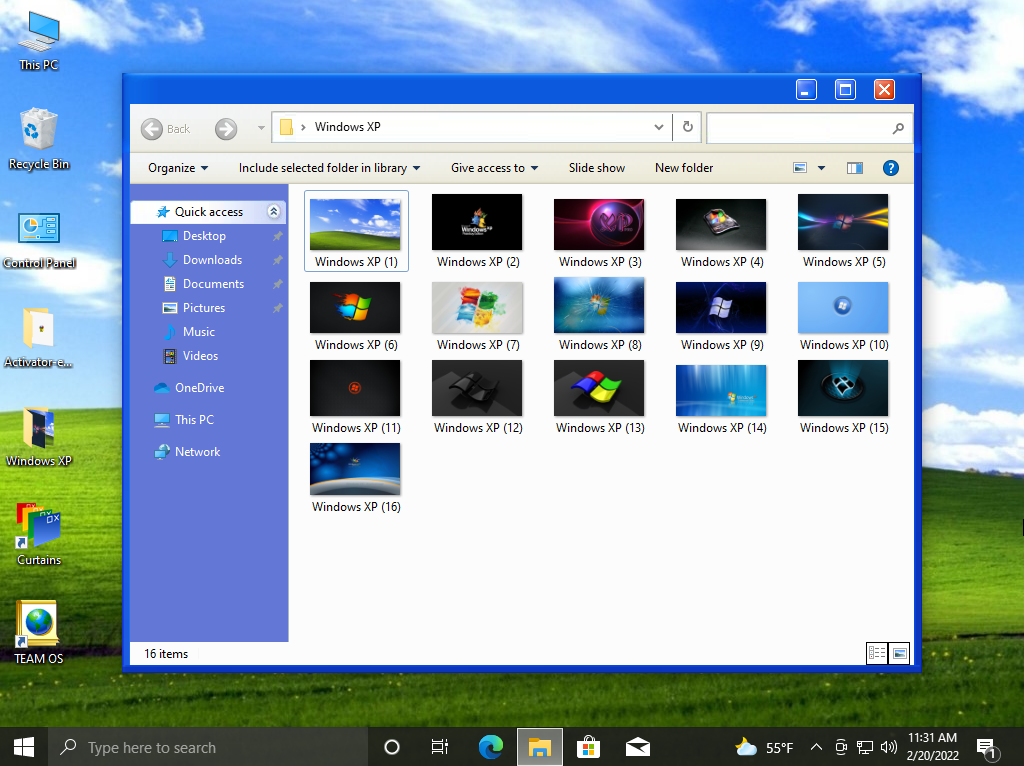Select the Windows XP (16) thumbnail
The image size is (1024, 766).
tap(356, 479)
